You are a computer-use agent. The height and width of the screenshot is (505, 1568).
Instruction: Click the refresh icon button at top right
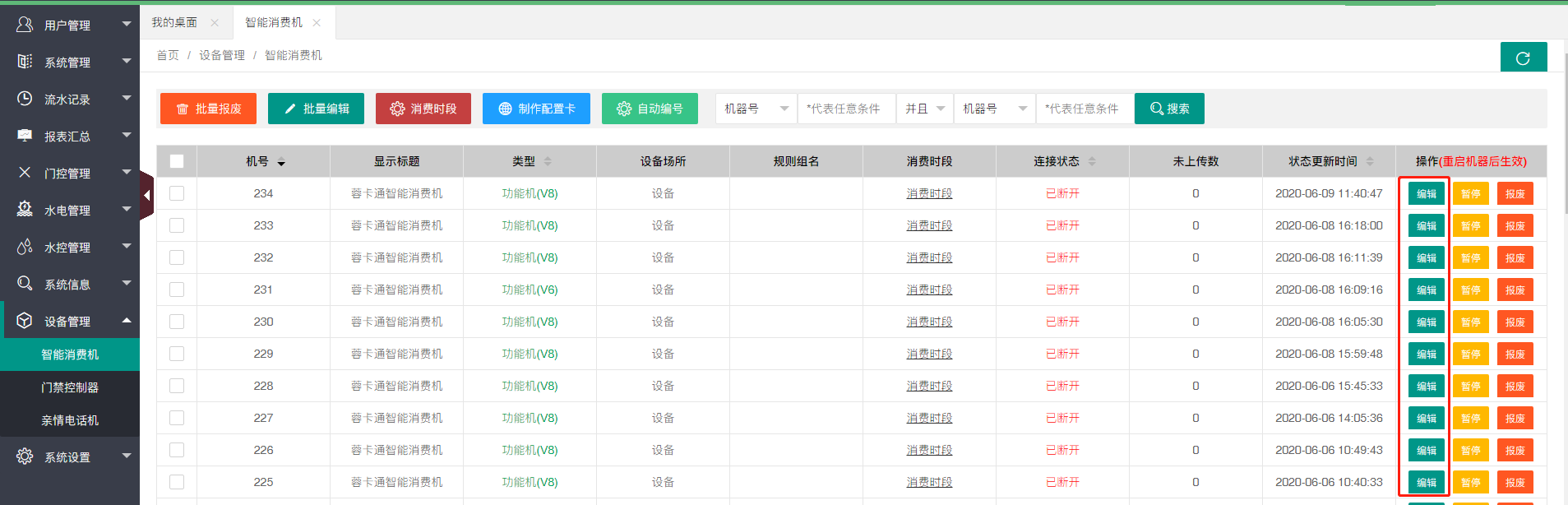pyautogui.click(x=1523, y=58)
